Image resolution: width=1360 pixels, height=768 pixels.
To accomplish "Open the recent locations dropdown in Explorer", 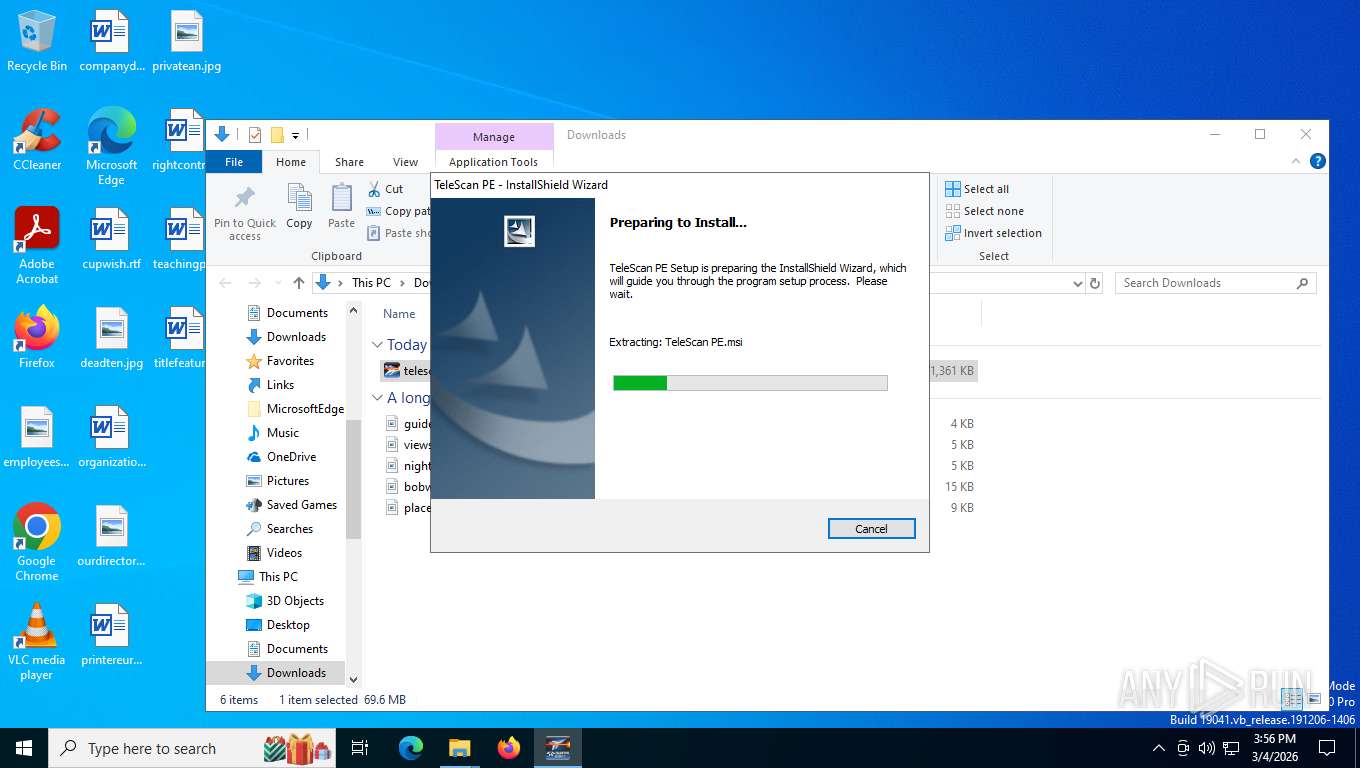I will 277,283.
